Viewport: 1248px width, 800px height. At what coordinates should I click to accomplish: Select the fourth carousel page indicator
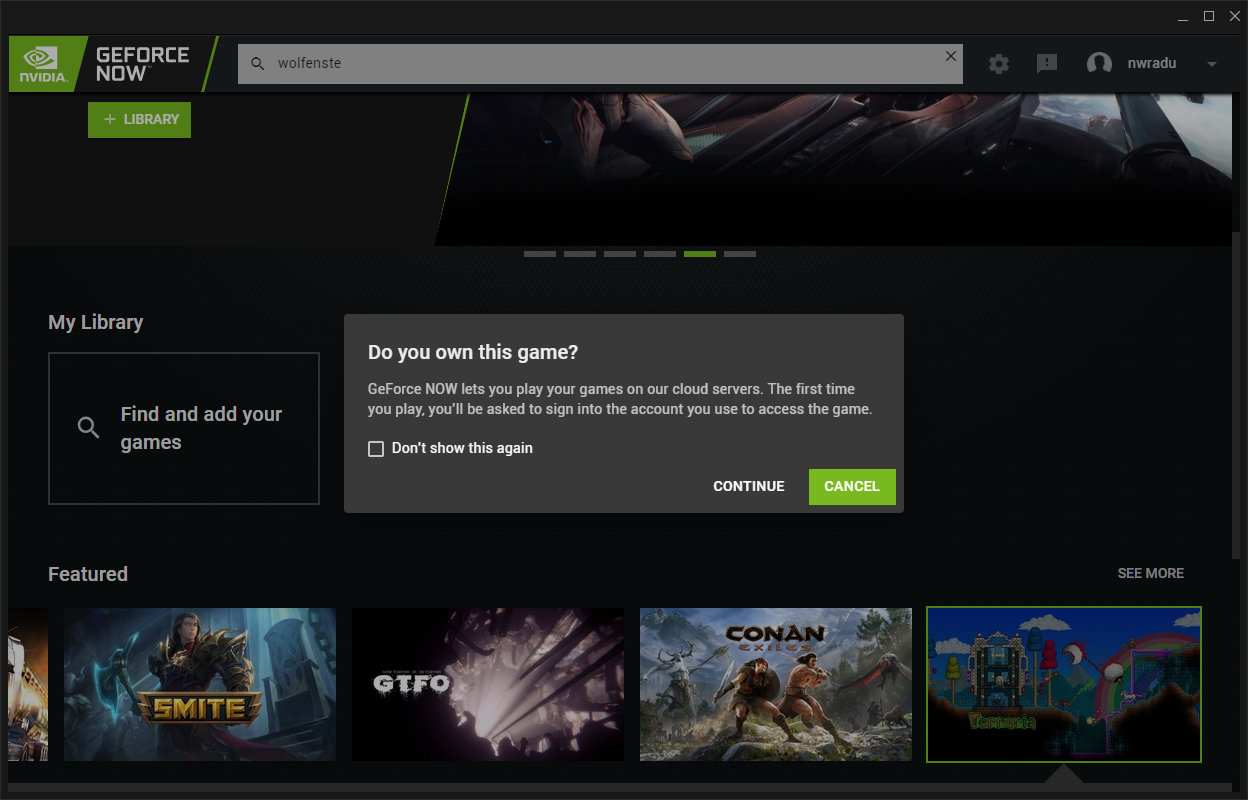[660, 254]
